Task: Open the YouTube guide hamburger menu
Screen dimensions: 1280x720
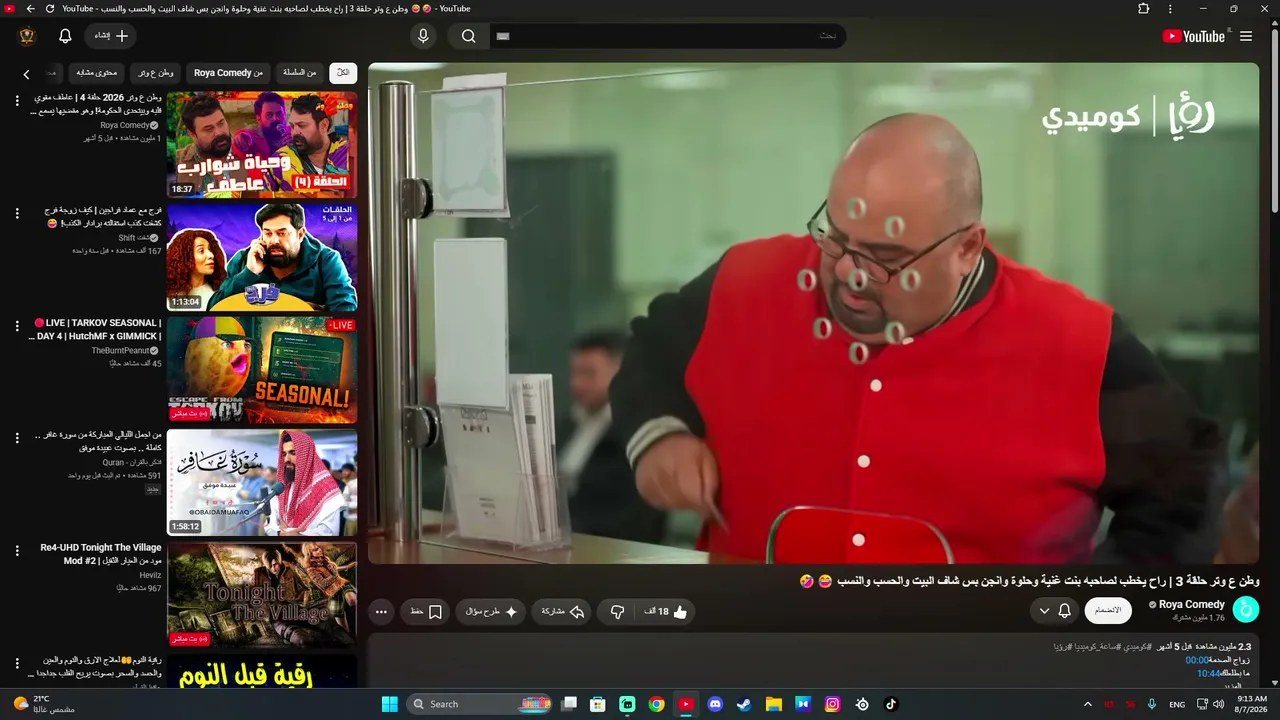Action: tap(1246, 36)
